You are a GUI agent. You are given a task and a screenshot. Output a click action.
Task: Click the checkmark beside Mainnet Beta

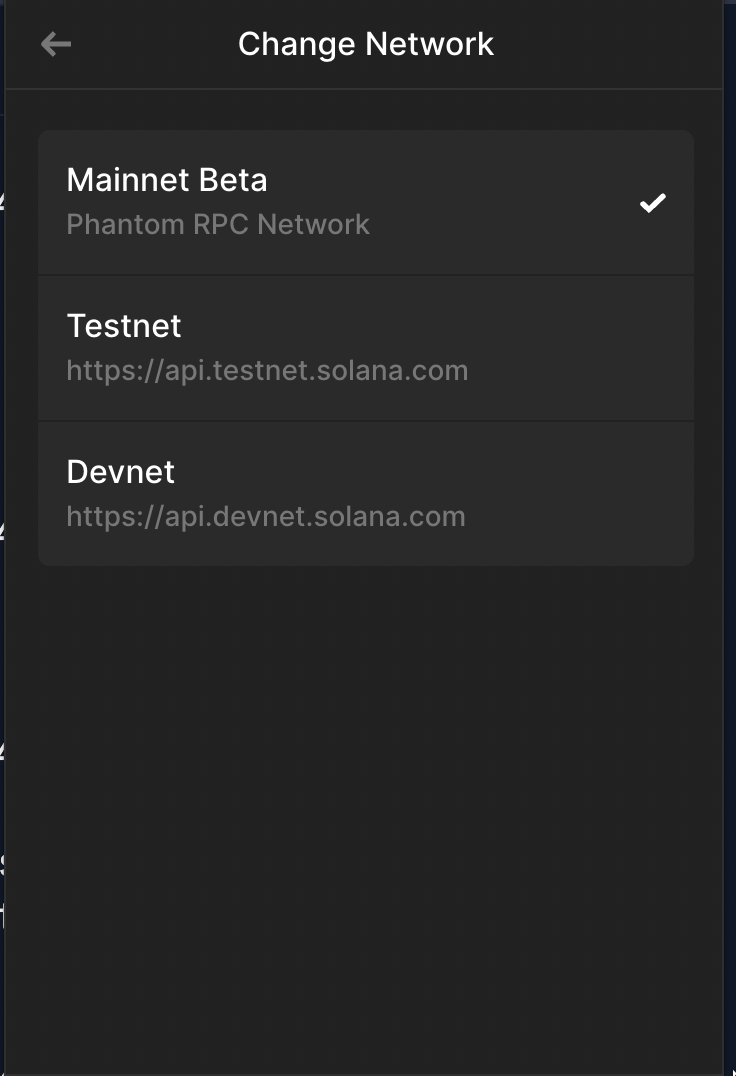652,202
